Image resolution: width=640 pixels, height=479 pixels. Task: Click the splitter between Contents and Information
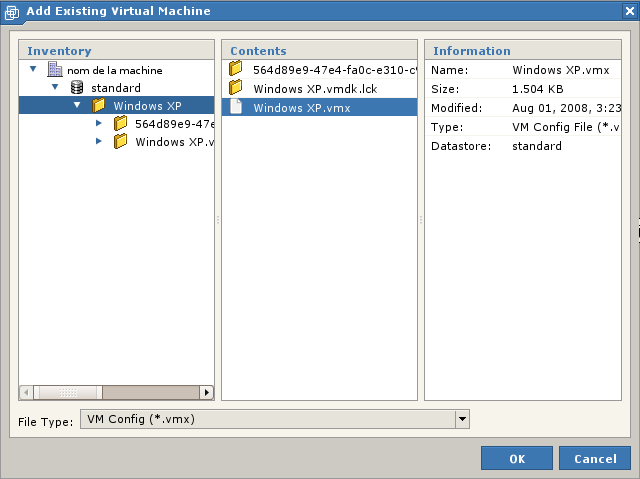(421, 220)
